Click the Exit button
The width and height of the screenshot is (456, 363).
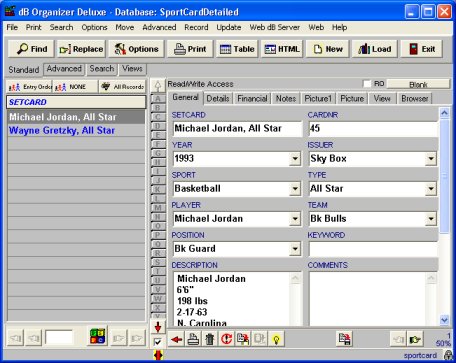pyautogui.click(x=422, y=49)
